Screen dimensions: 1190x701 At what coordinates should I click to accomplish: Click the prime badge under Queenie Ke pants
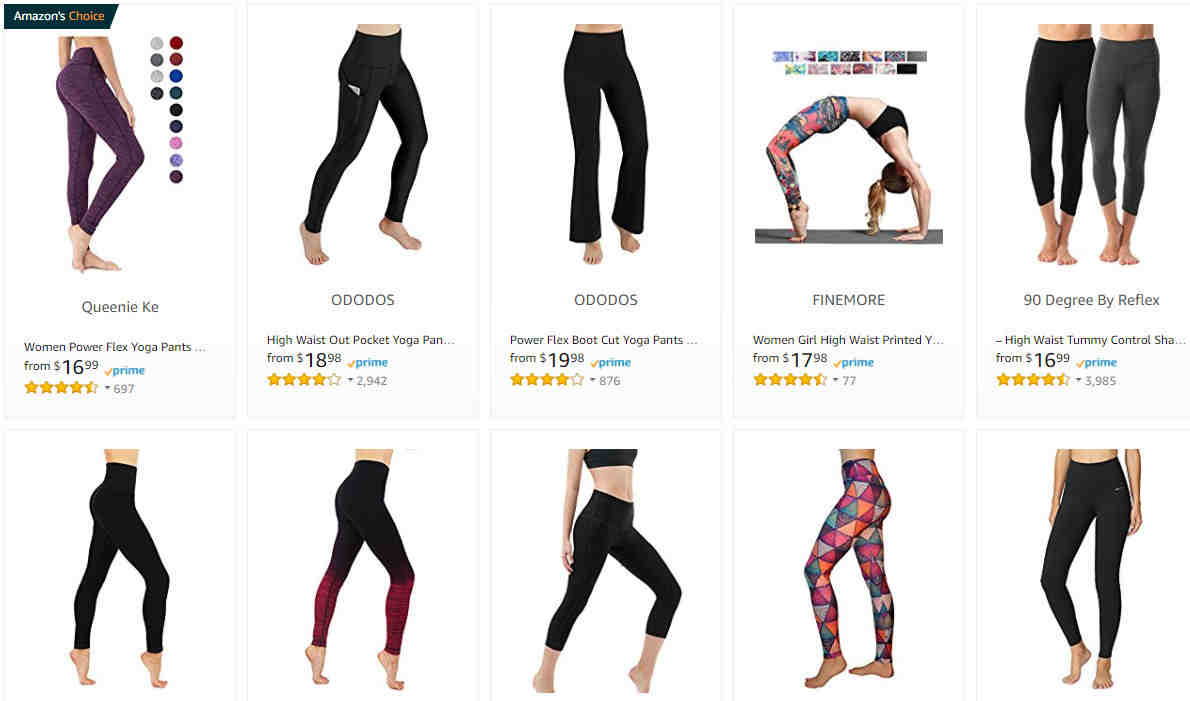tap(124, 370)
